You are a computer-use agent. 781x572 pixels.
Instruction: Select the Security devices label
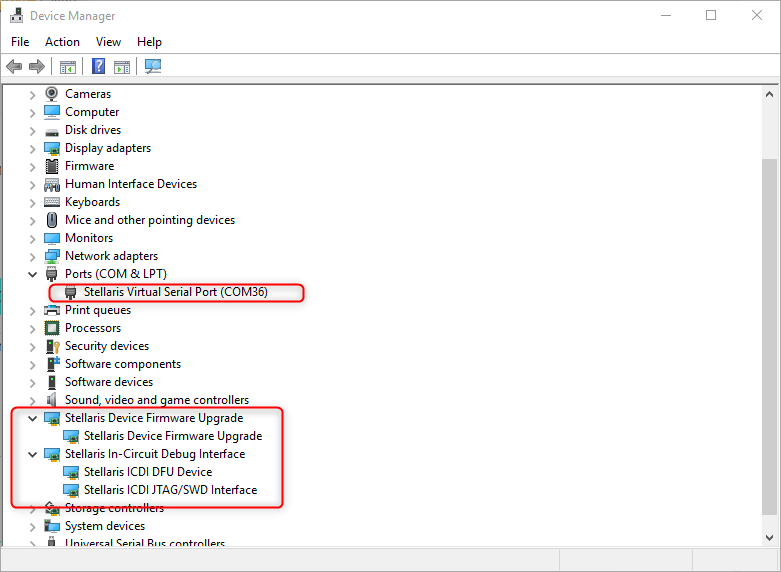(107, 346)
